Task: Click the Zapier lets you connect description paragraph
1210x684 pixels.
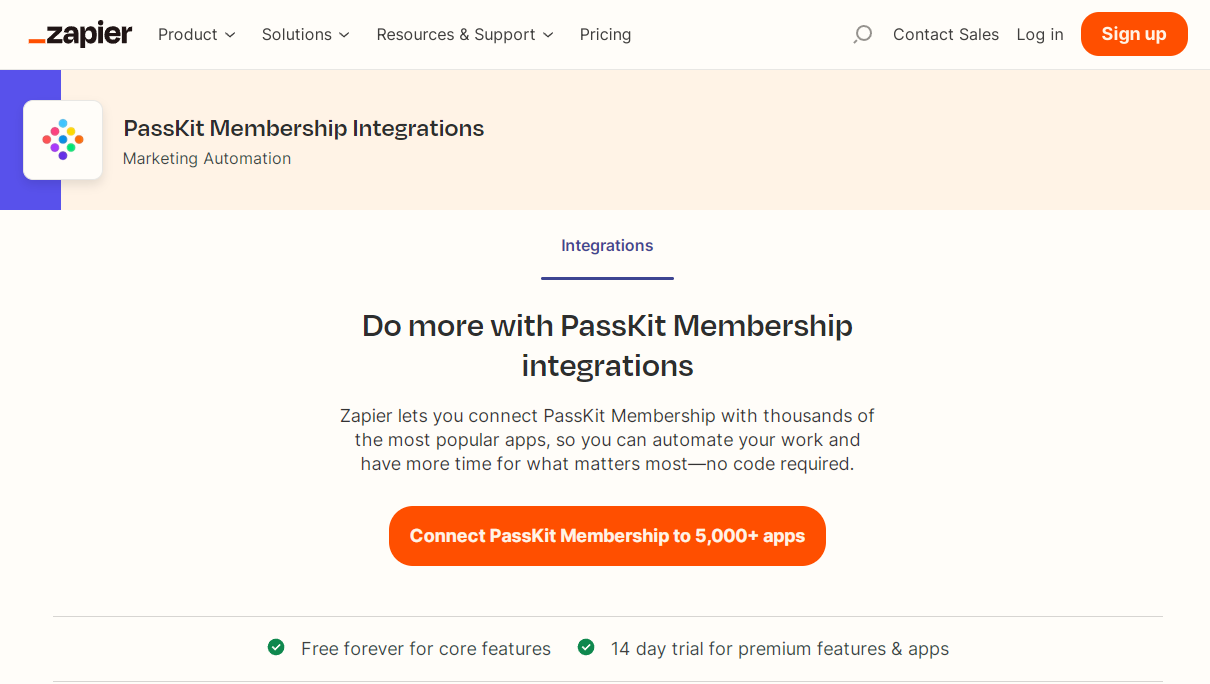Action: (607, 440)
